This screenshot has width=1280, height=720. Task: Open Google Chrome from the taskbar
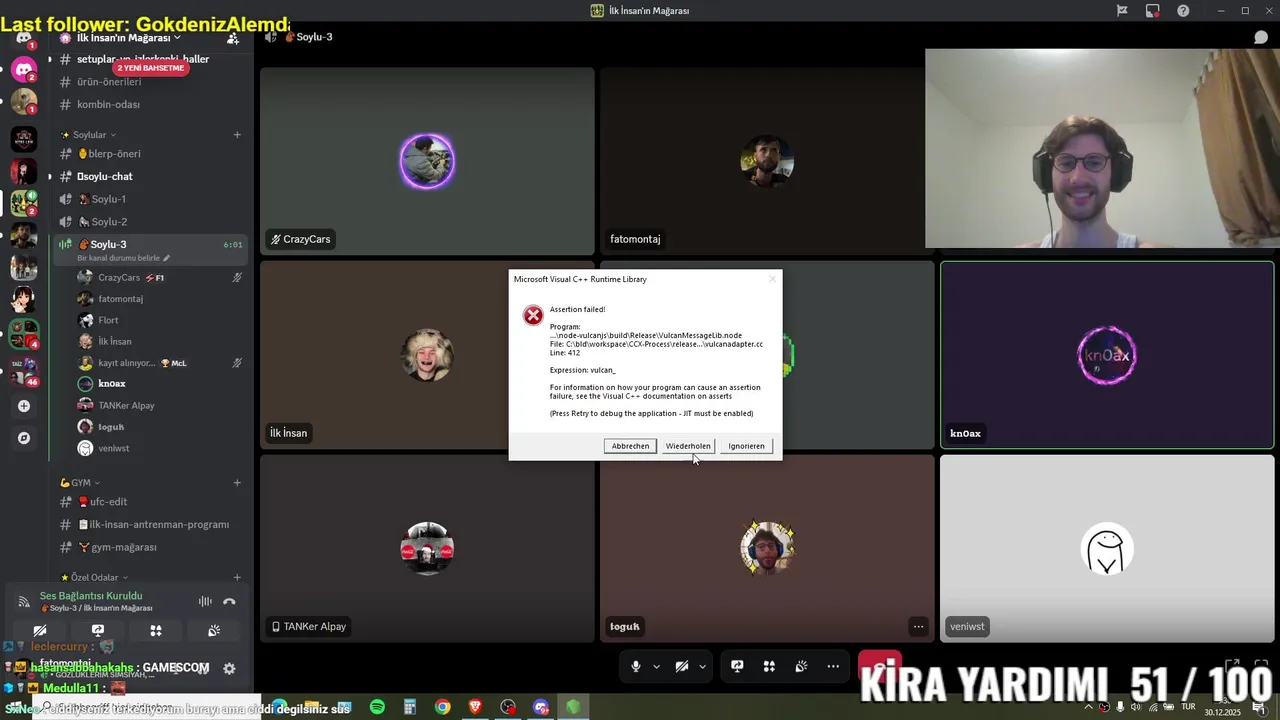point(442,707)
